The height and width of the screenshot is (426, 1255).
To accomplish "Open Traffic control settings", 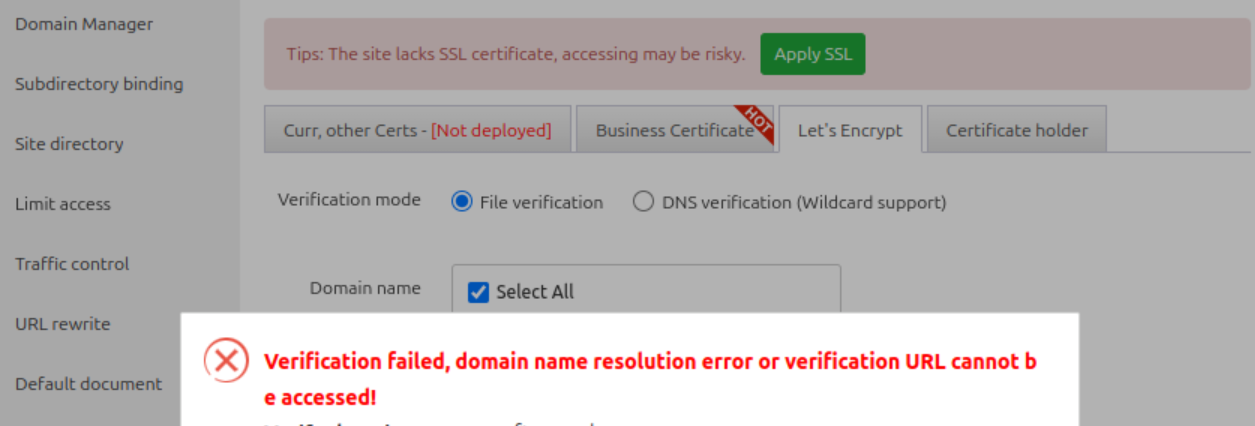I will coord(72,264).
